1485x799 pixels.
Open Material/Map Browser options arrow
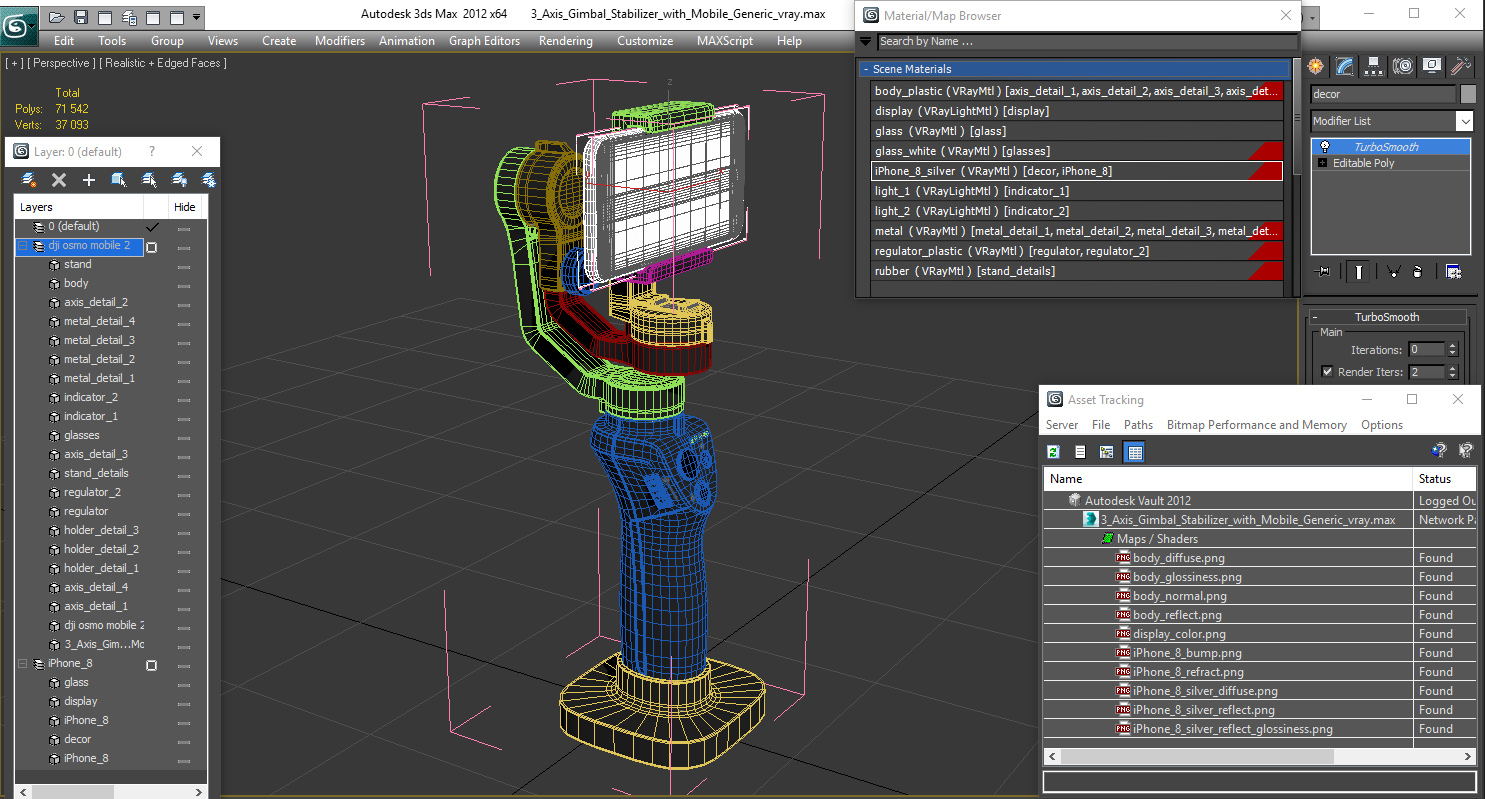pos(866,42)
